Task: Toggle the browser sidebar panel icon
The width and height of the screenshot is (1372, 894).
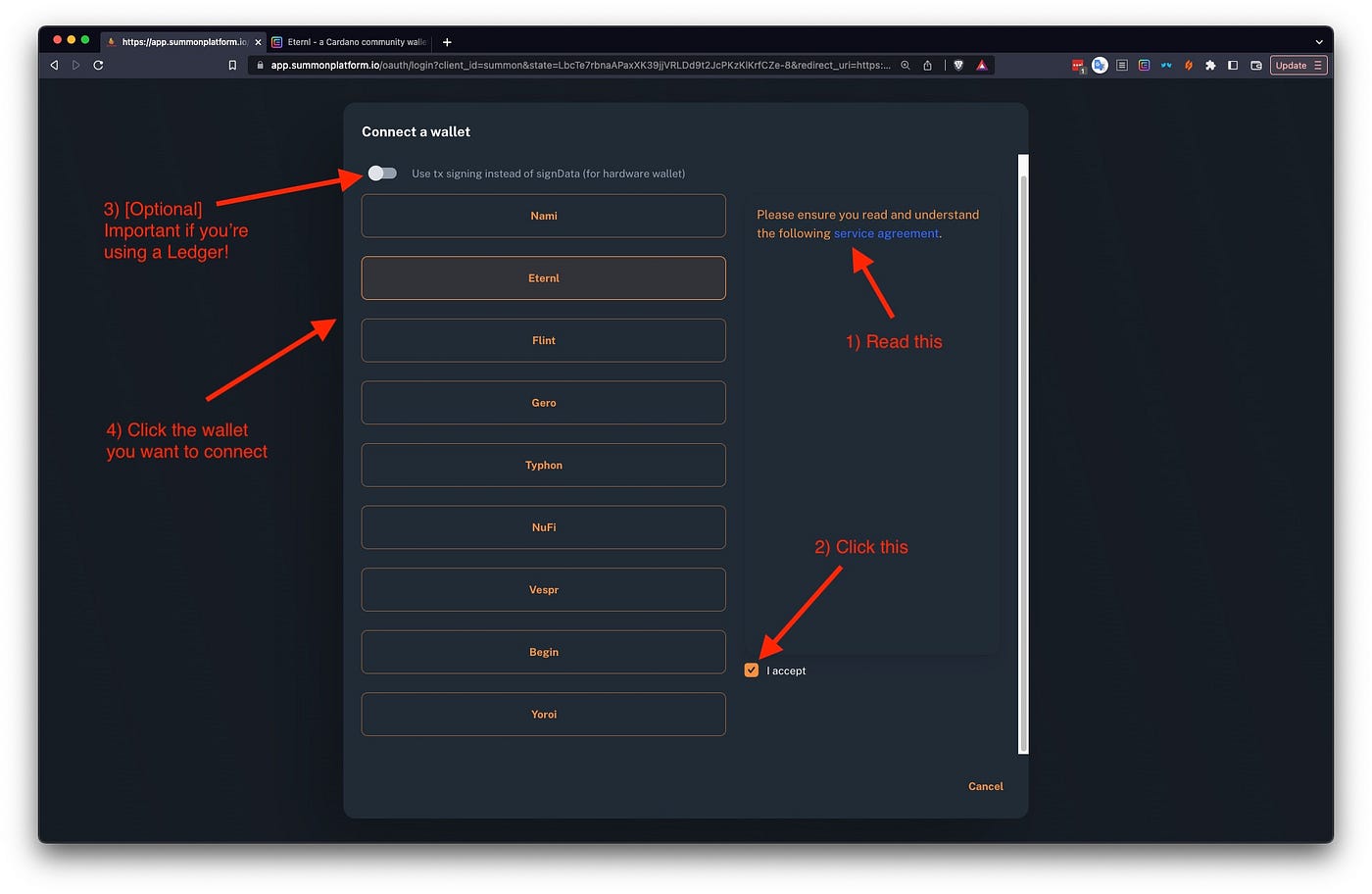Action: 1233,66
